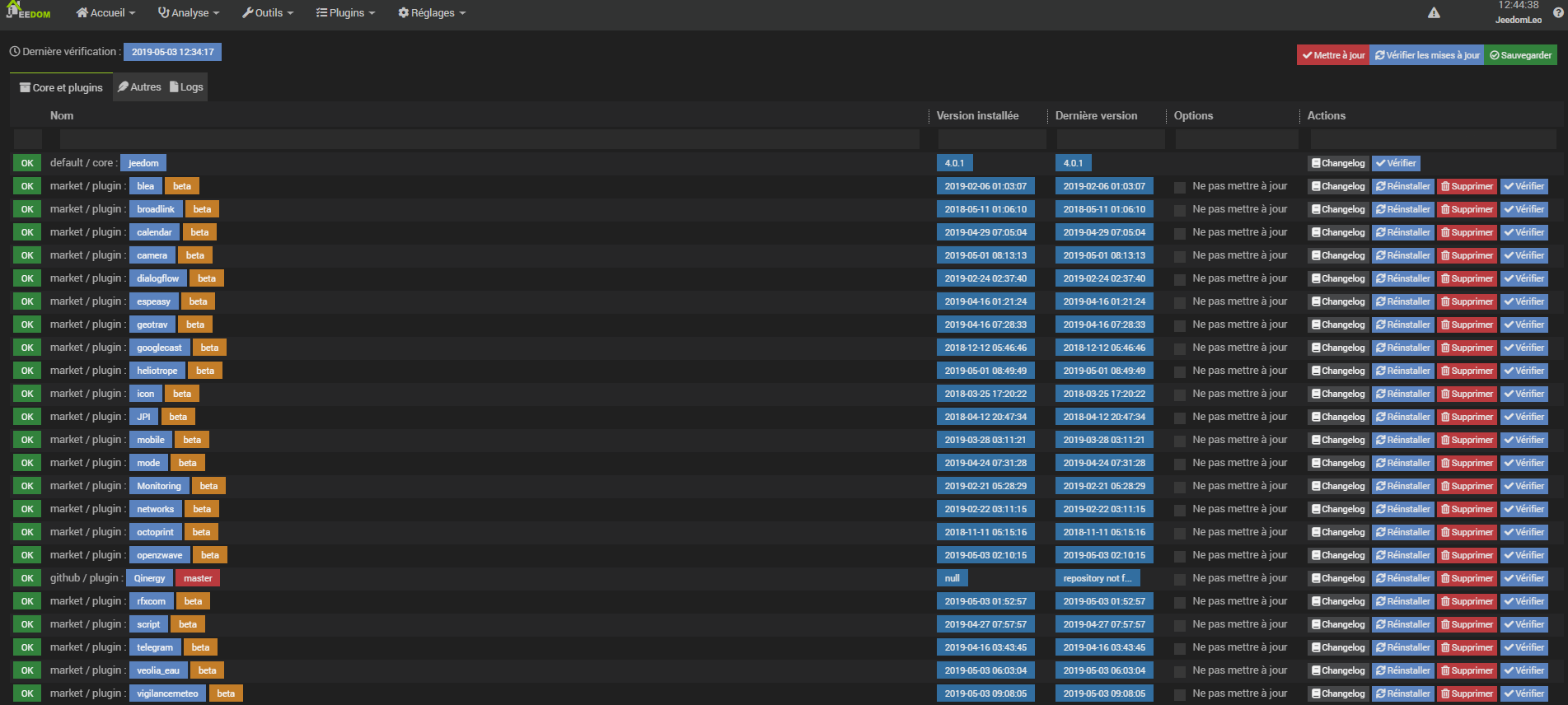Click the veolia_eau plugin name label

point(158,670)
